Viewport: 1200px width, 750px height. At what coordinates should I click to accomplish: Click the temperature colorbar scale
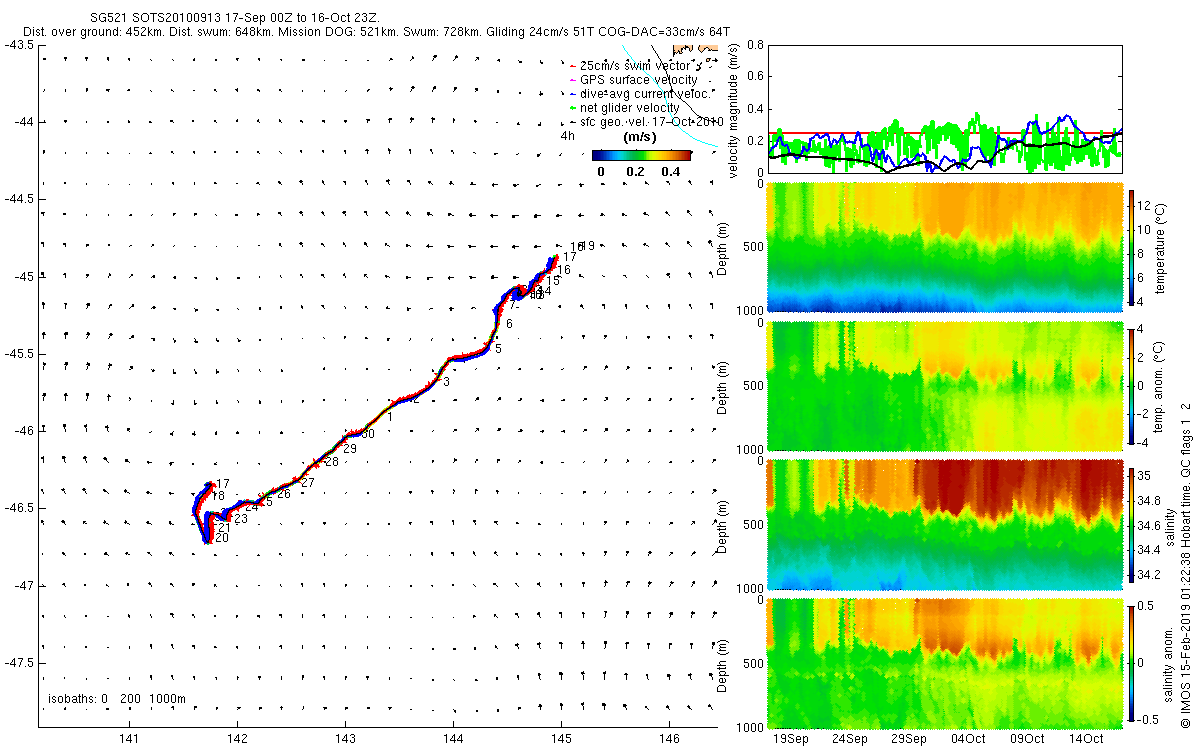click(x=1133, y=245)
